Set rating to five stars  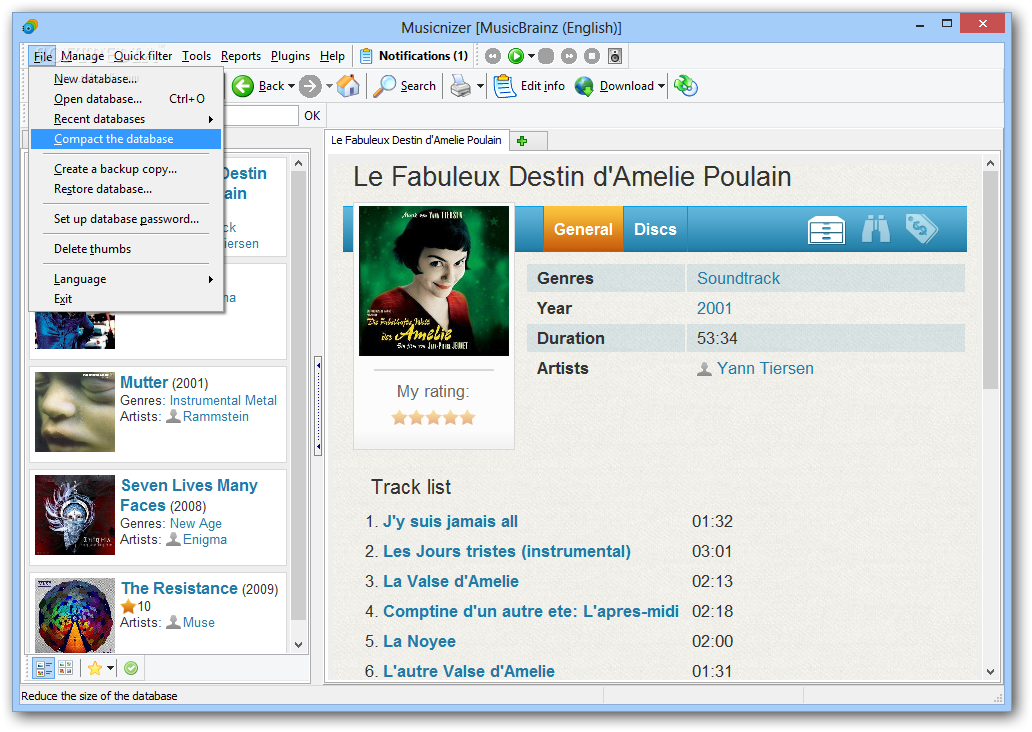coord(467,417)
